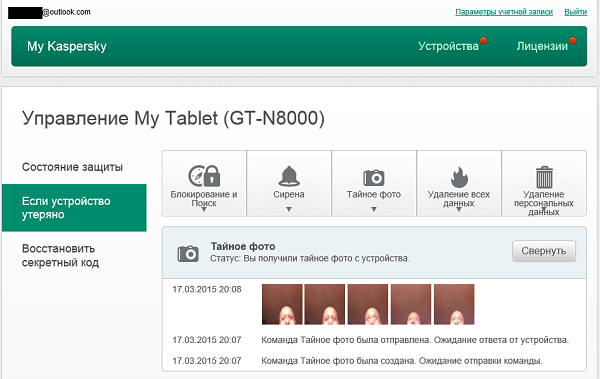Click the red notification dot on Лицензии
Viewport: 600px width, 379px height.
pyautogui.click(x=572, y=40)
